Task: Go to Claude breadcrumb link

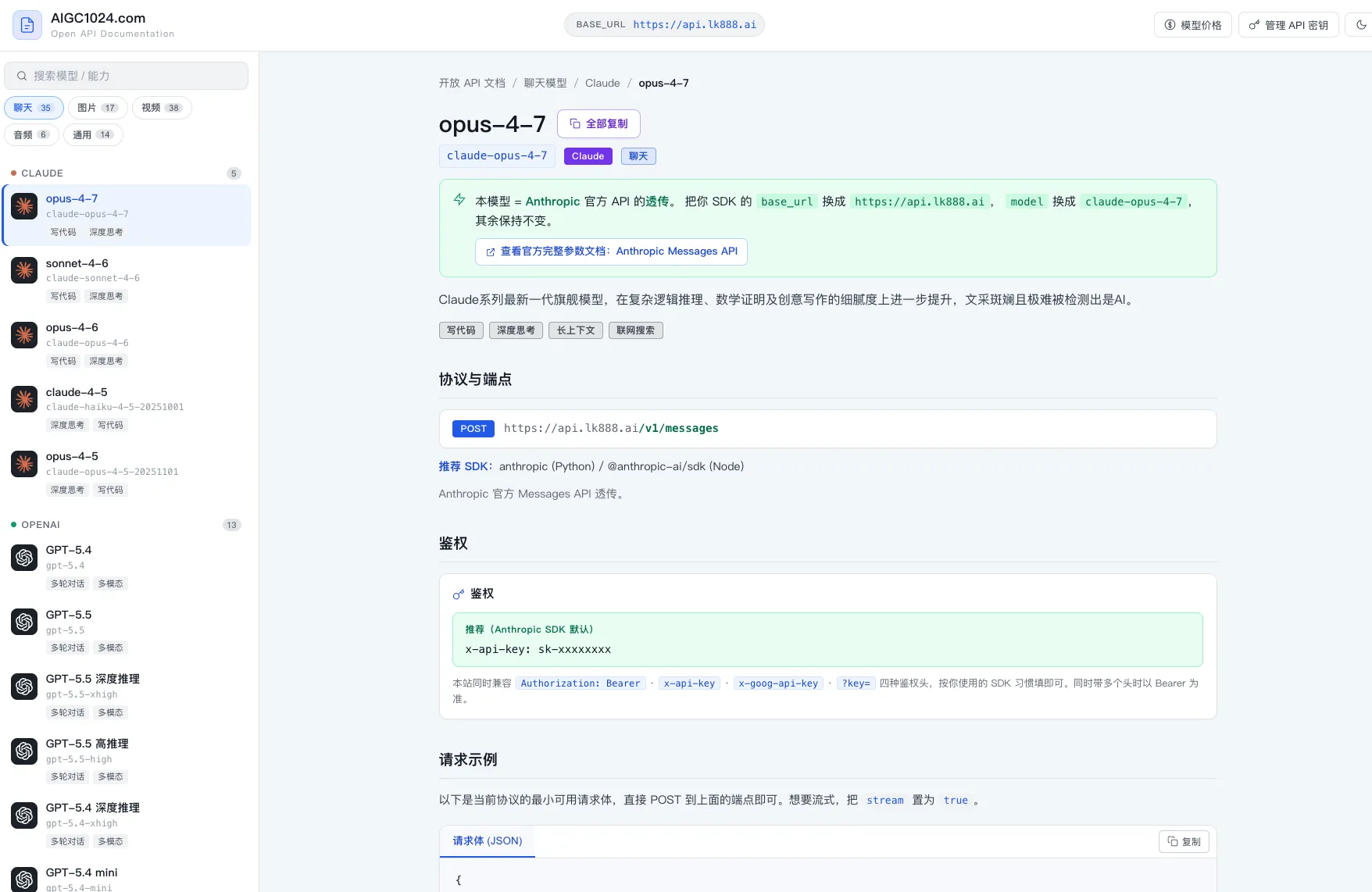Action: click(602, 83)
